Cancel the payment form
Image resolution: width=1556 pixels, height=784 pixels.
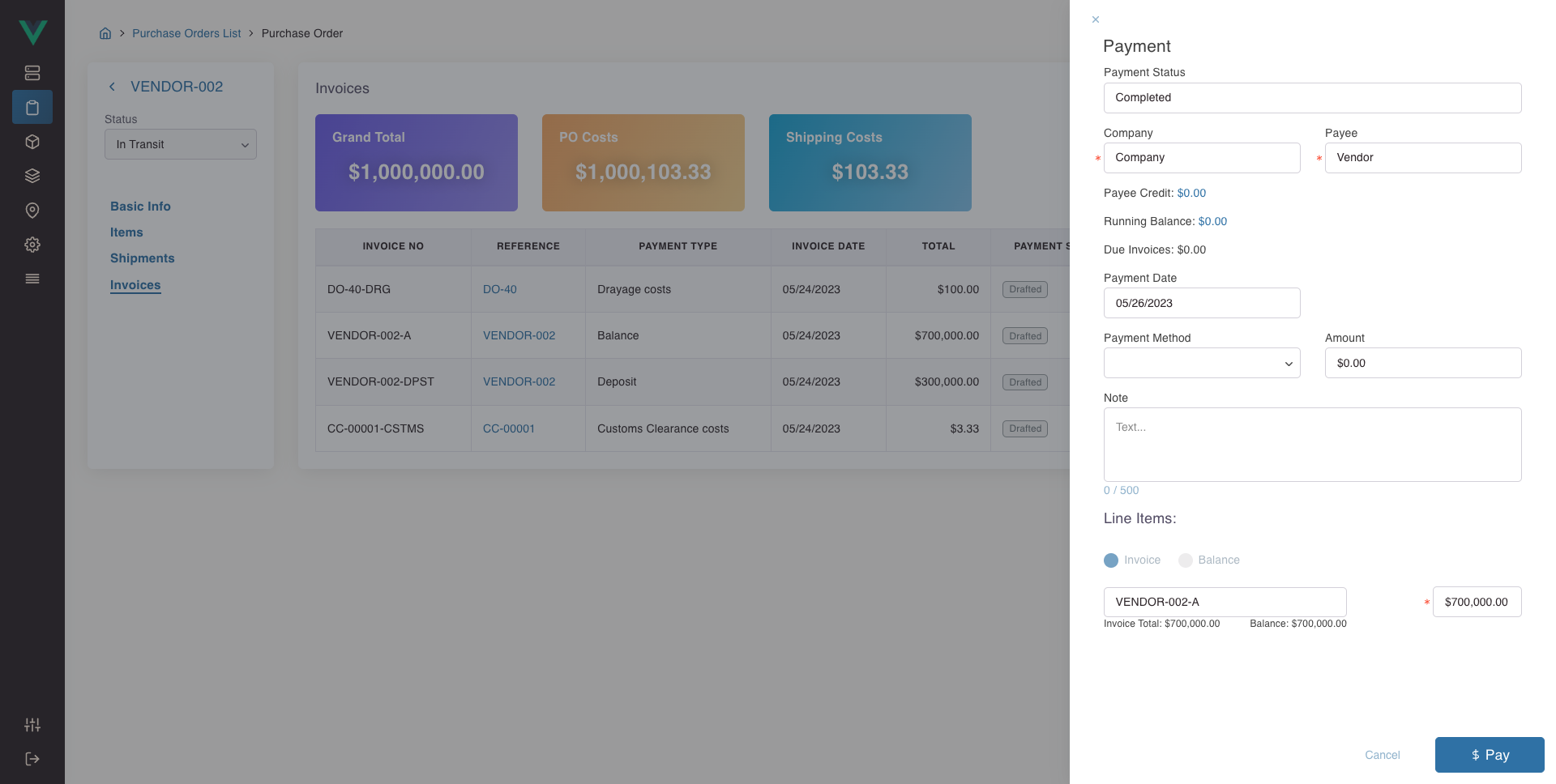1383,755
